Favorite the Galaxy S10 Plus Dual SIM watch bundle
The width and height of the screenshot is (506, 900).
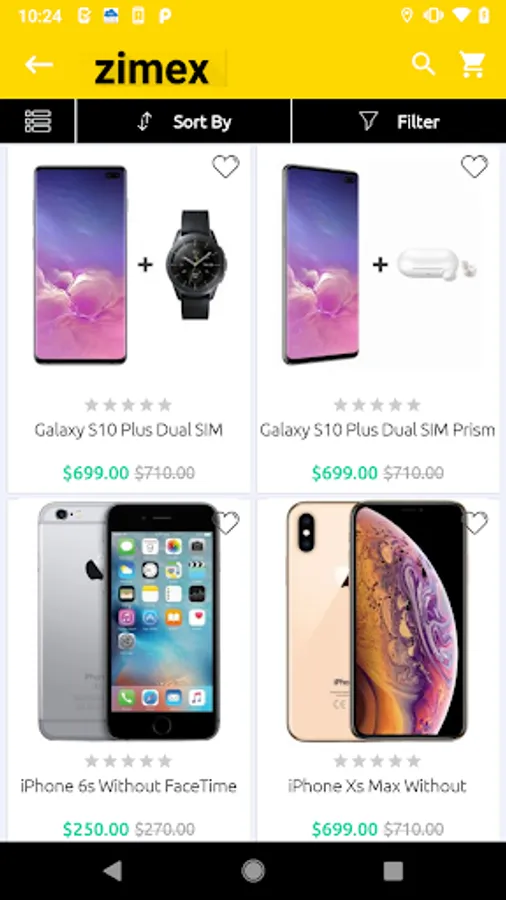click(x=225, y=166)
